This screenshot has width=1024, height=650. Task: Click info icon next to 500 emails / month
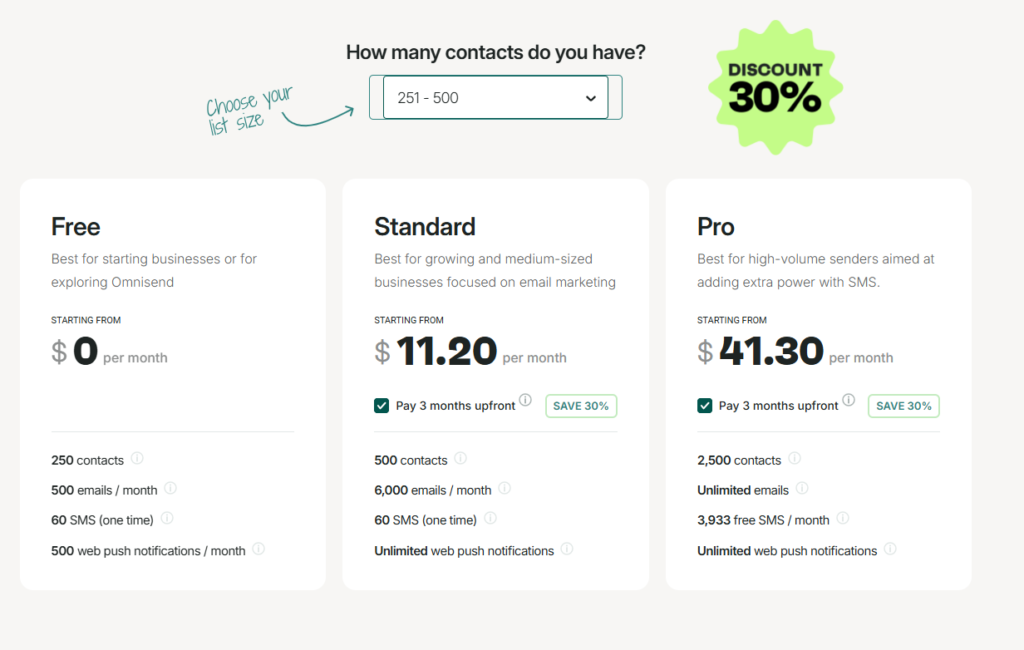click(x=170, y=488)
